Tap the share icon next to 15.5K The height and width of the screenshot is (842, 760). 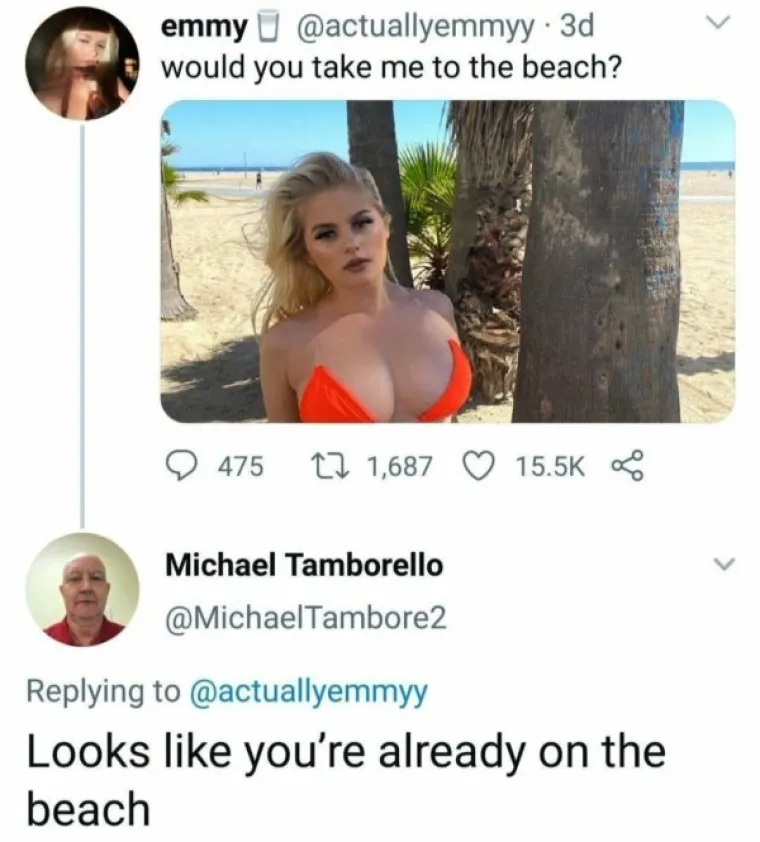pos(627,466)
